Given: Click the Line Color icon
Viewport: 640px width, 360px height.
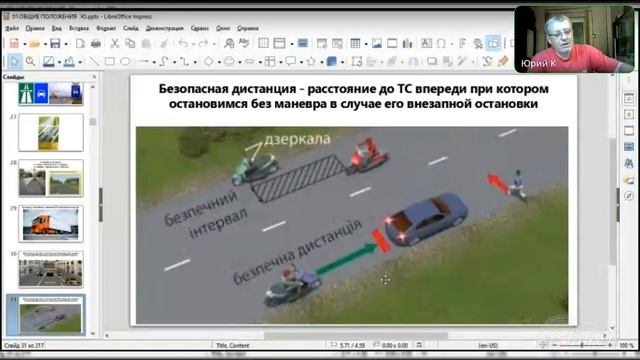Looking at the screenshot, I should [x=49, y=62].
